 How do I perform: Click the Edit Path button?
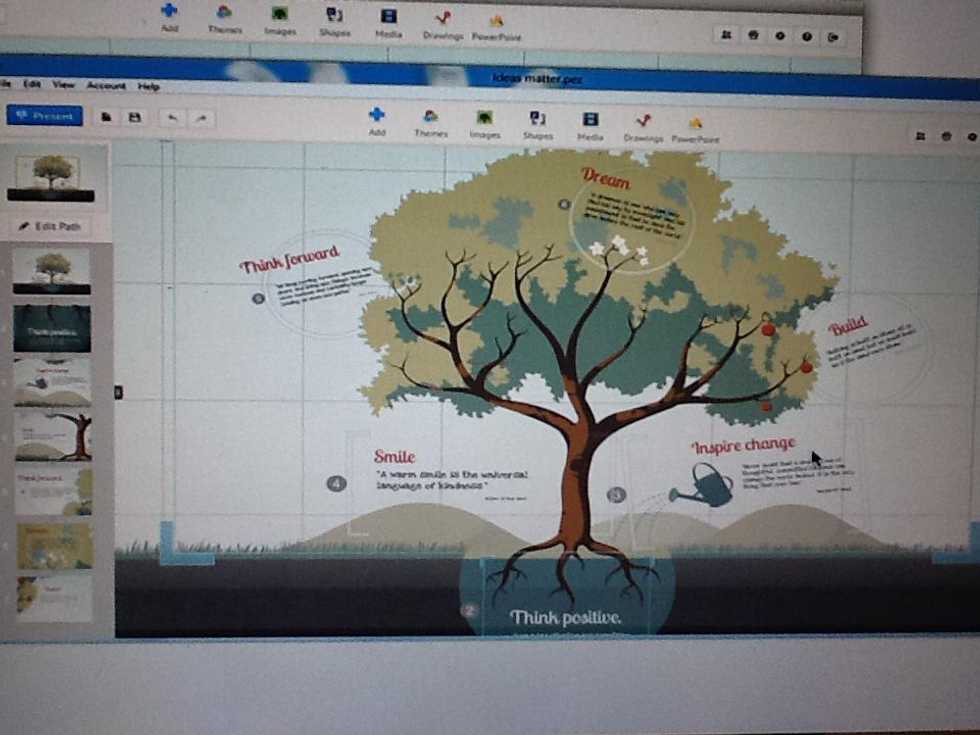(x=51, y=226)
